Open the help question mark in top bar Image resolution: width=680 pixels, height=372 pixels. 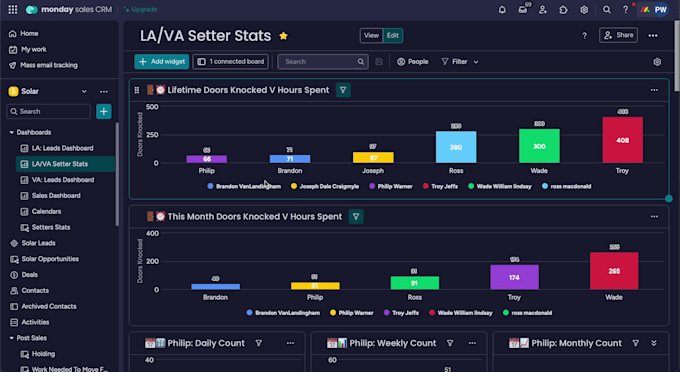coord(625,10)
